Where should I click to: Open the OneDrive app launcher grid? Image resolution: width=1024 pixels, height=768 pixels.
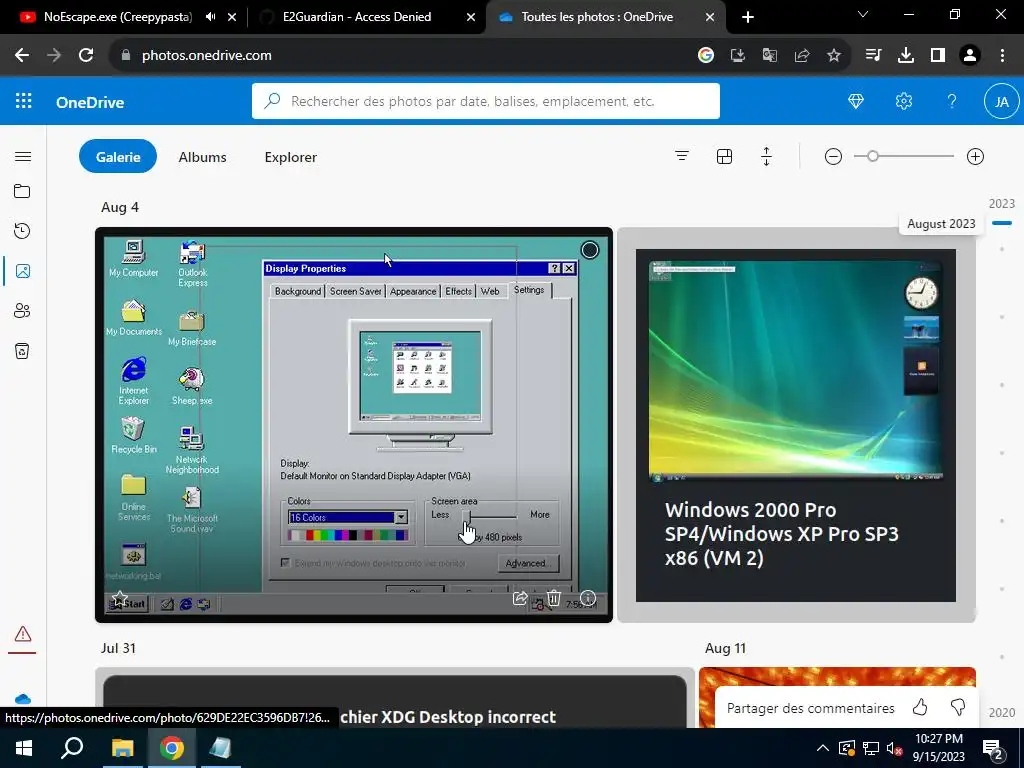click(24, 101)
